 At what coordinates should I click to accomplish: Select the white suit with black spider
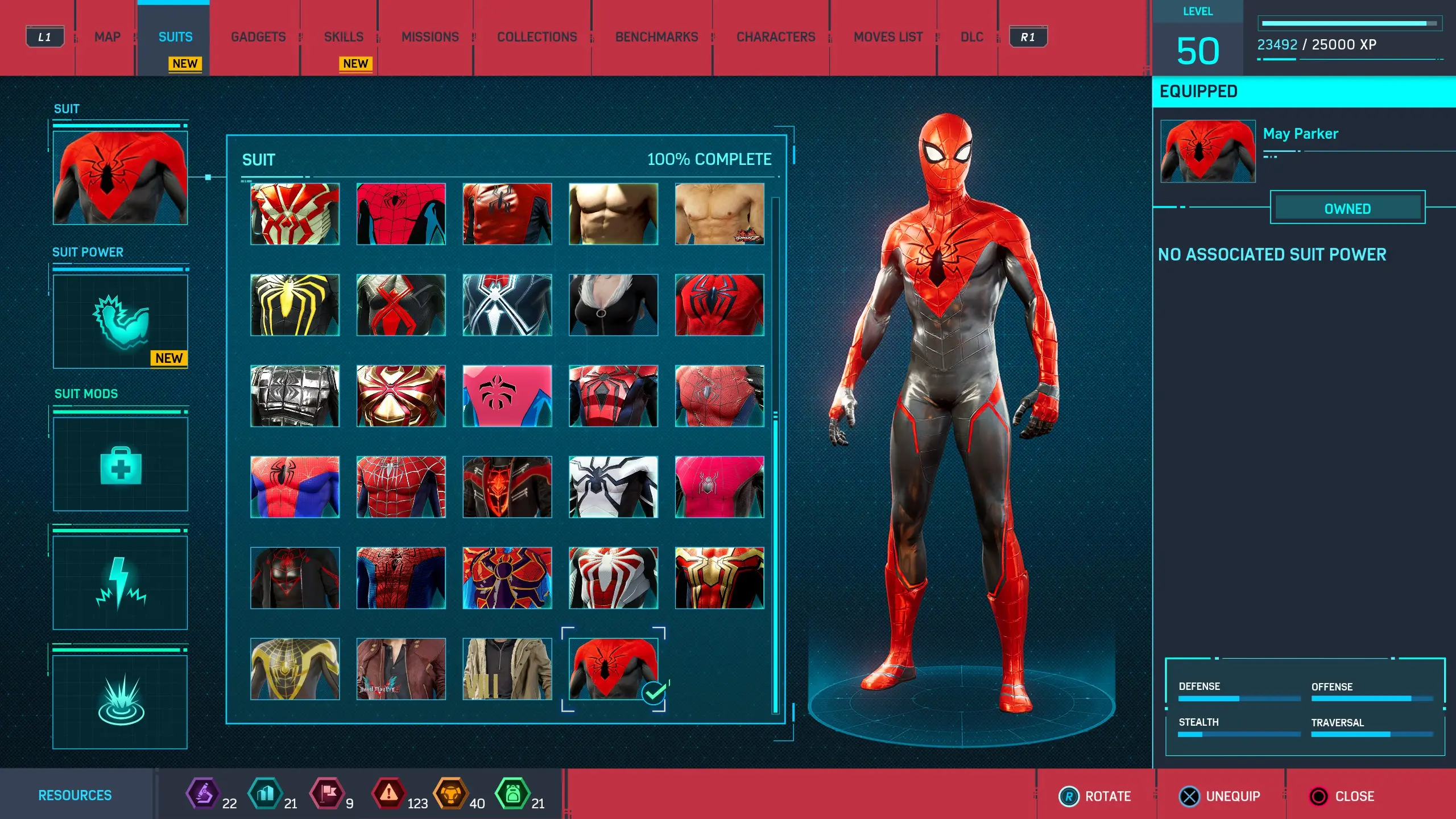613,487
